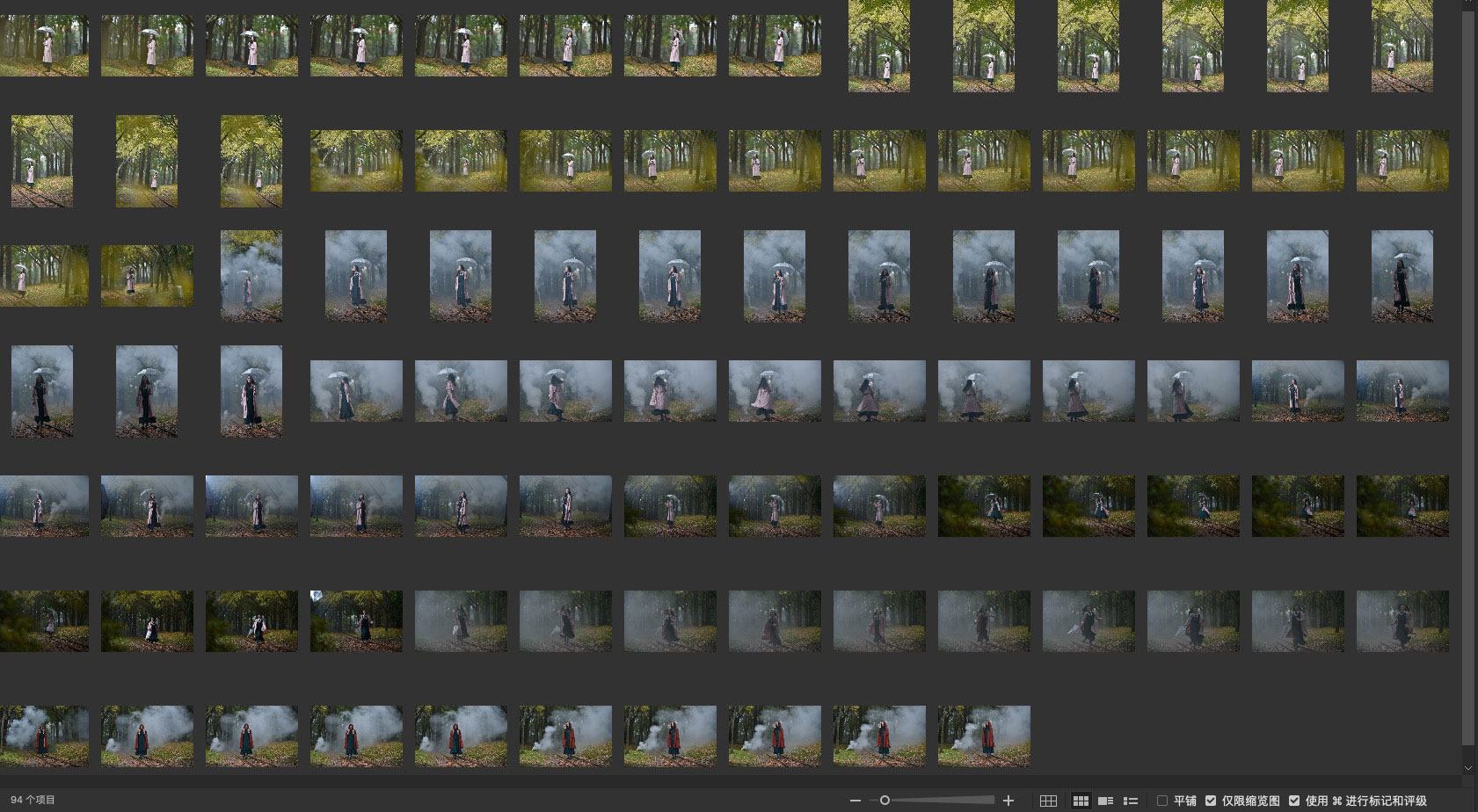
Task: Select the last thumbnail in the fourth row
Action: pyautogui.click(x=1402, y=391)
